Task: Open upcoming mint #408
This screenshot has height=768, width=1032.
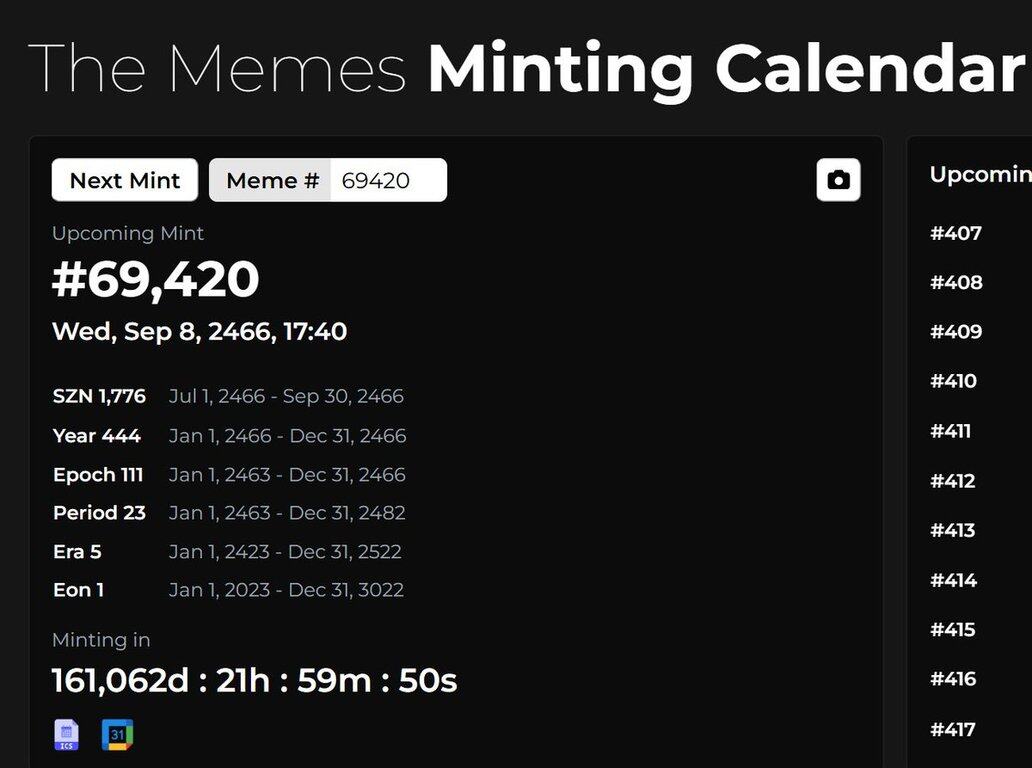Action: 956,282
